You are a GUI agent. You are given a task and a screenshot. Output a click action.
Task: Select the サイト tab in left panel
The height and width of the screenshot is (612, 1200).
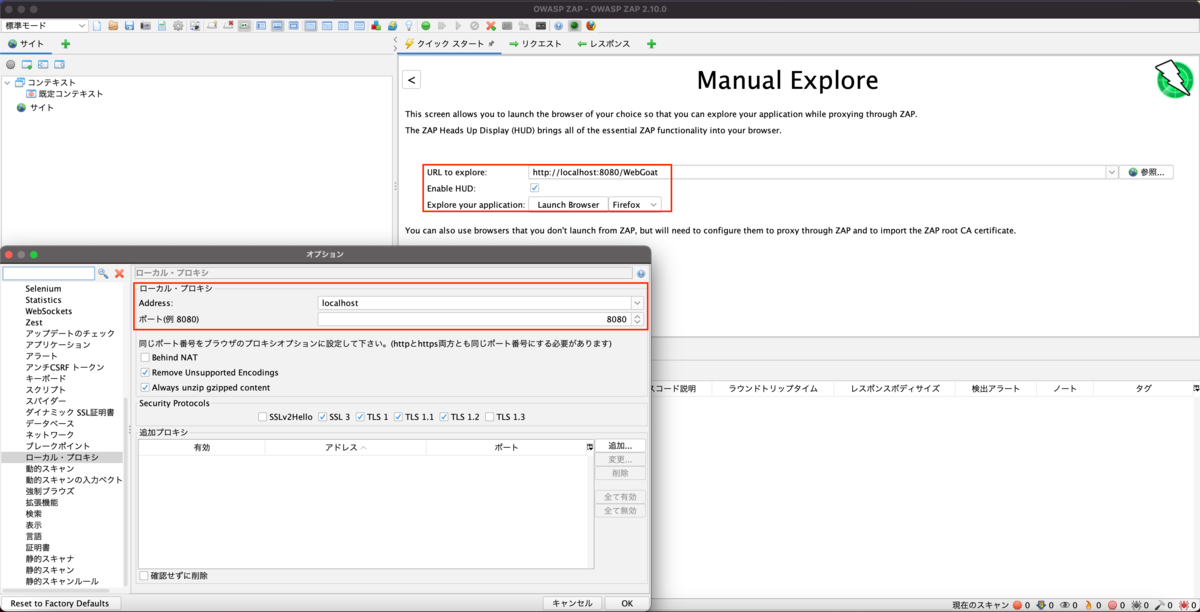pos(25,44)
